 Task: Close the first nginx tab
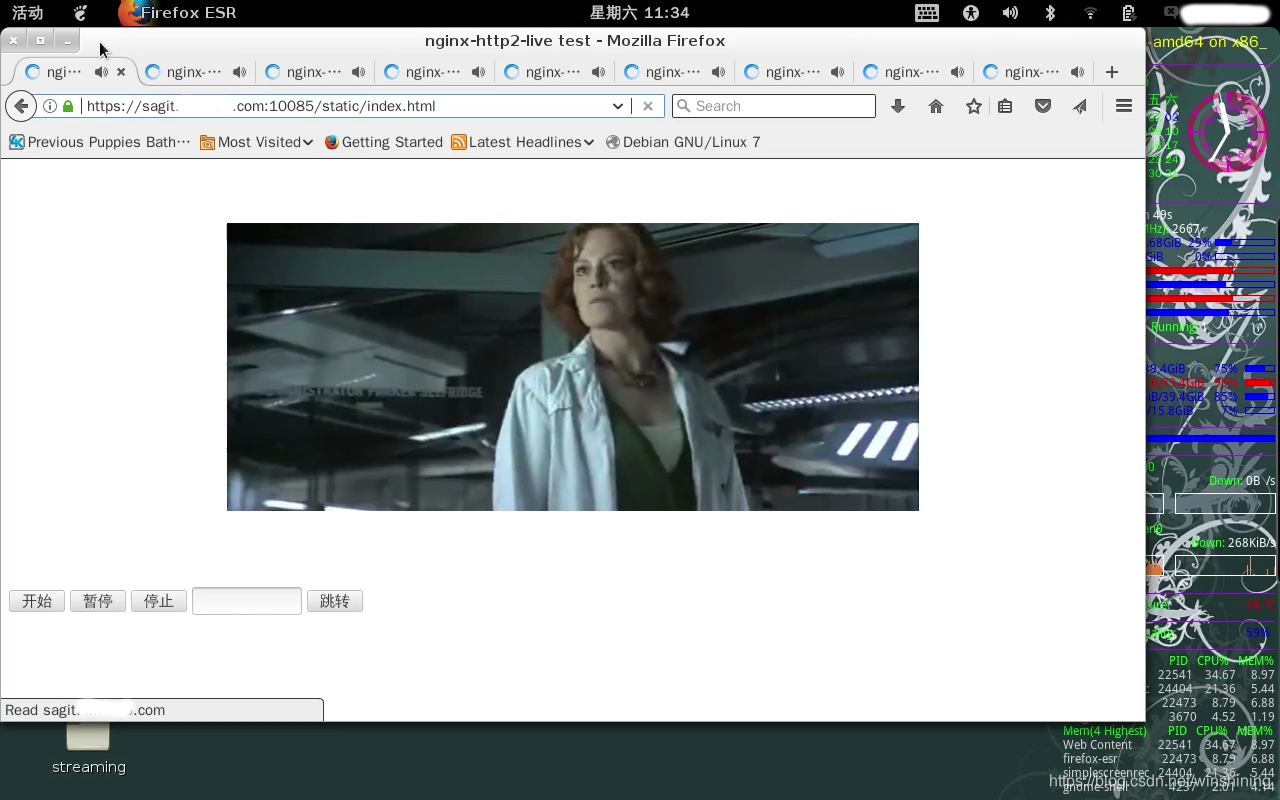(121, 72)
